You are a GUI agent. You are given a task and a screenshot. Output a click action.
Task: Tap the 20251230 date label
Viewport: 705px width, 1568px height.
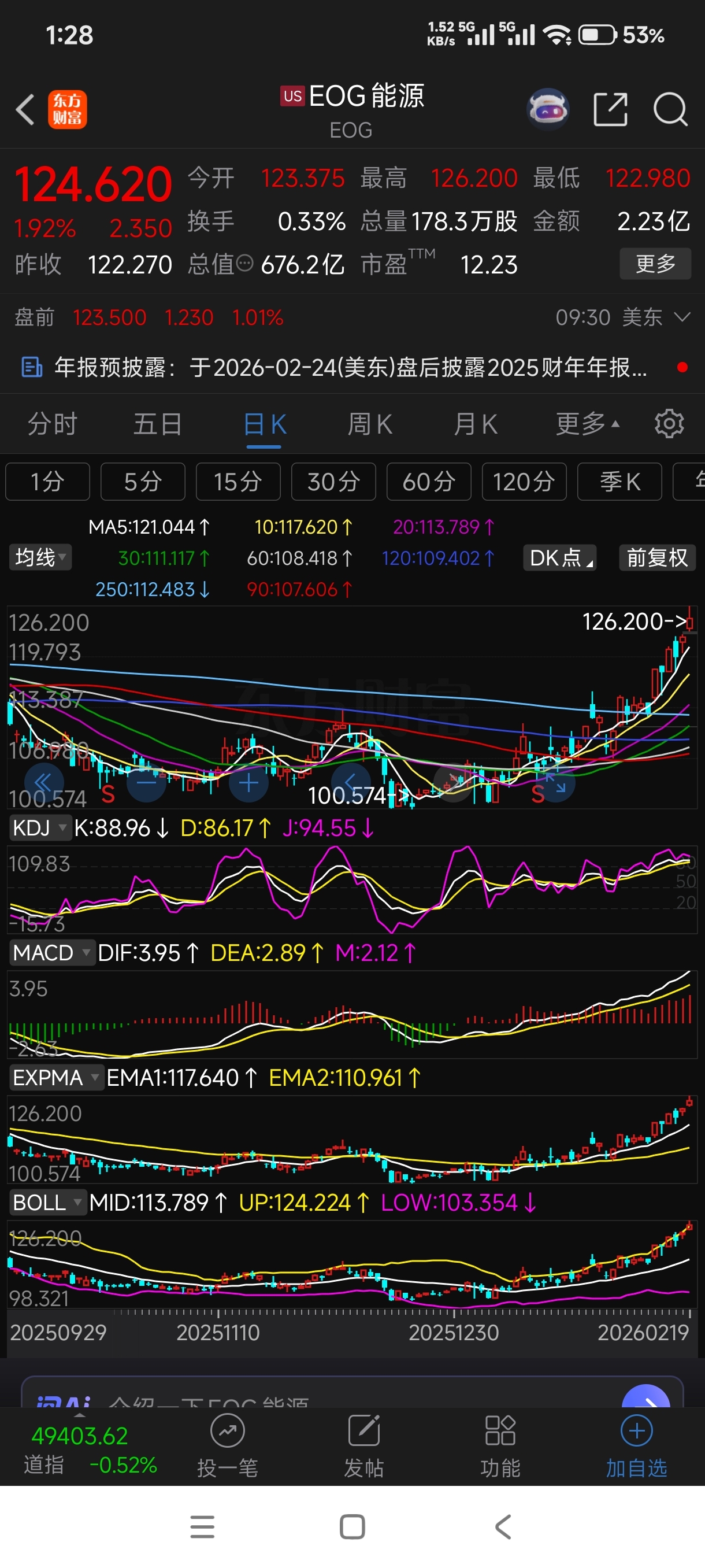tap(453, 1333)
